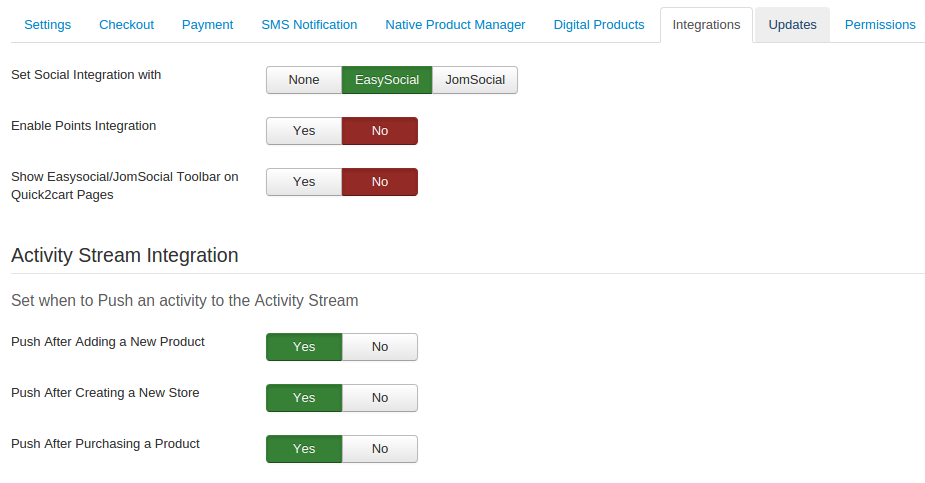Viewport: 925px width, 483px height.
Task: Show the social toolbar on Quick2cart pages
Action: [304, 182]
